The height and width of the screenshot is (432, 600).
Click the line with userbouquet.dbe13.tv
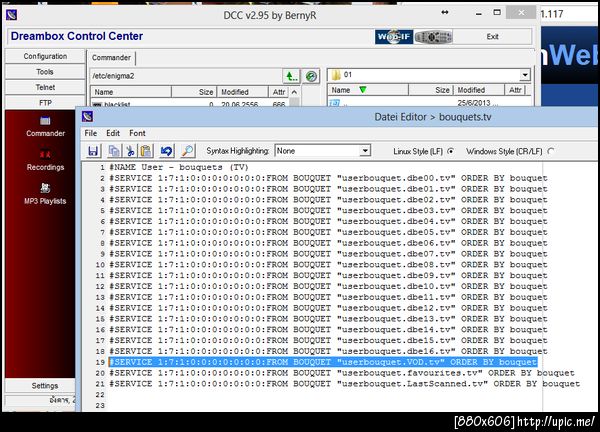(x=328, y=319)
